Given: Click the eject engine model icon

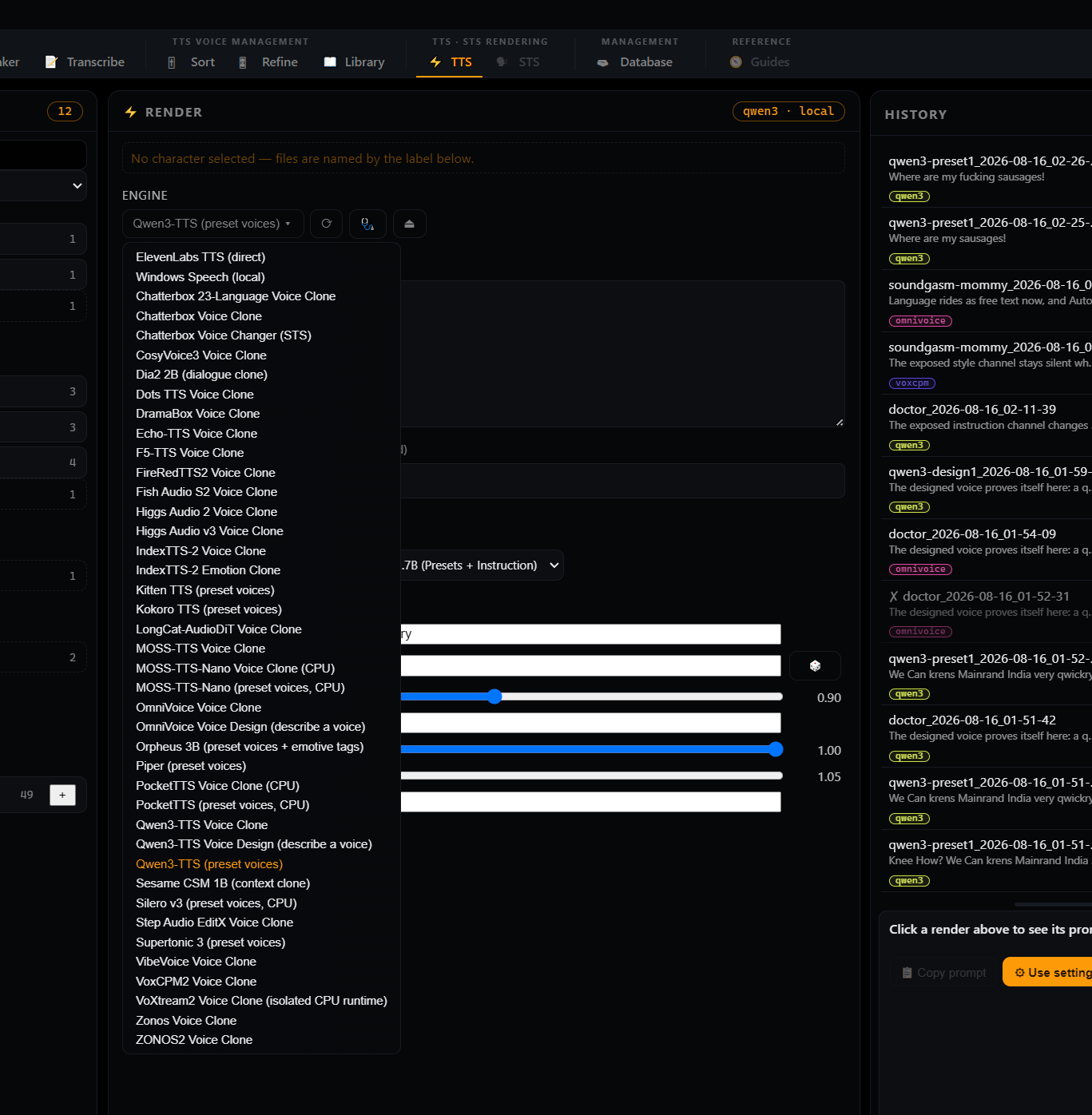Looking at the screenshot, I should tap(409, 224).
